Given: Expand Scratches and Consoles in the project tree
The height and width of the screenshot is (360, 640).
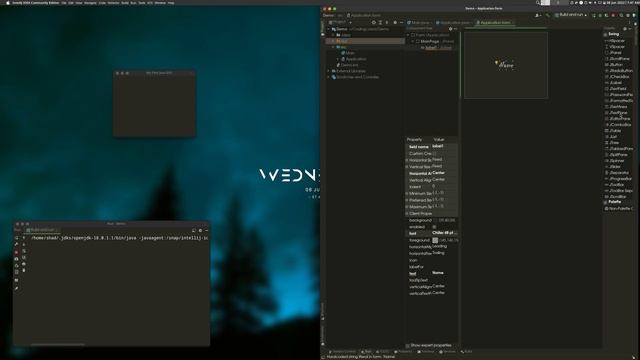Looking at the screenshot, I should 329,77.
